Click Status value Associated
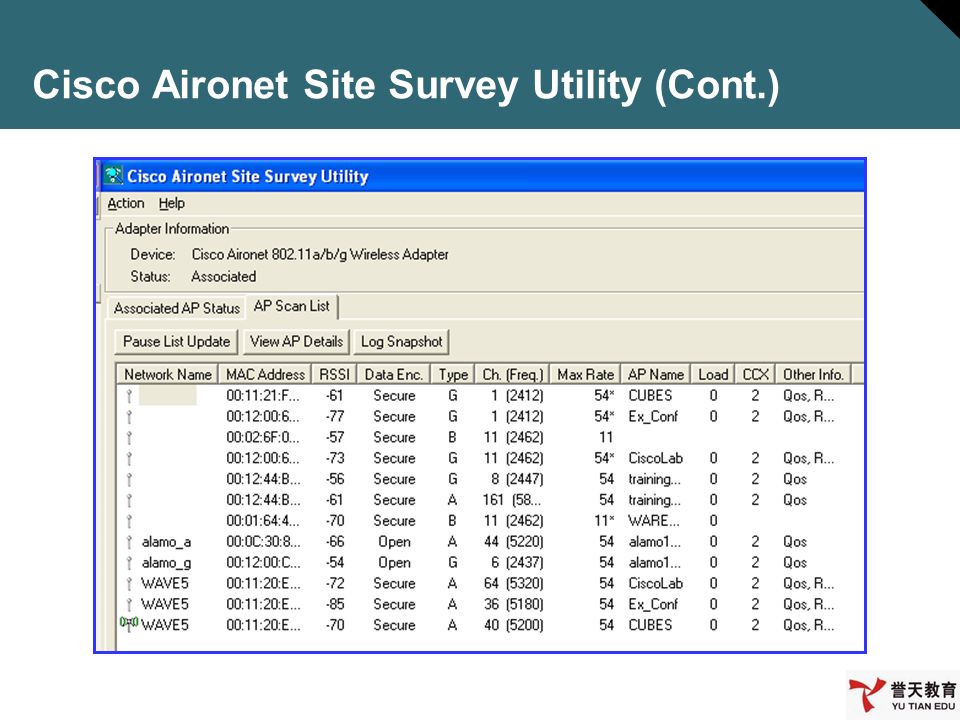The image size is (960, 720). [x=223, y=277]
